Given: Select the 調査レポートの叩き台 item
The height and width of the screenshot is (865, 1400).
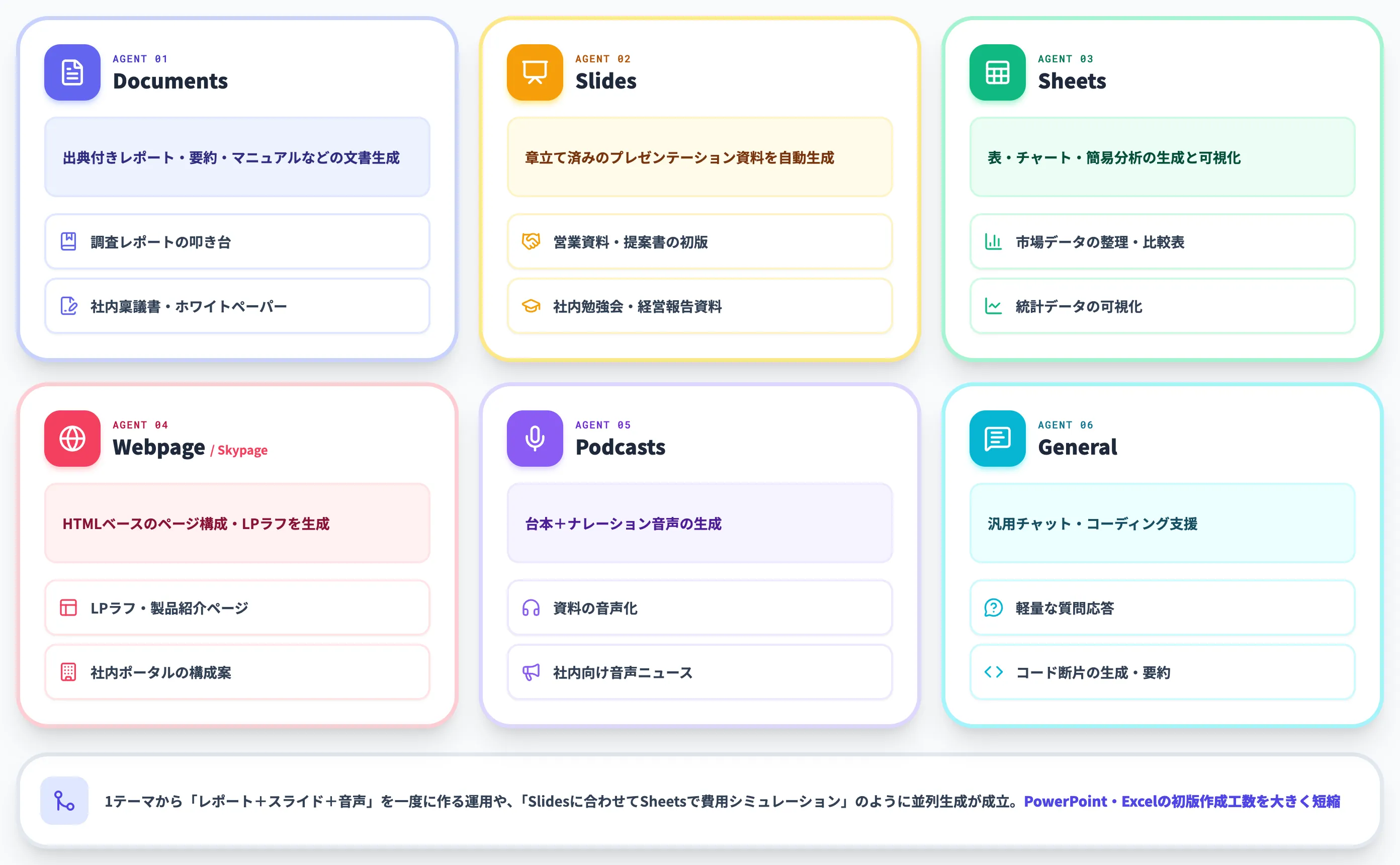Looking at the screenshot, I should click(237, 241).
